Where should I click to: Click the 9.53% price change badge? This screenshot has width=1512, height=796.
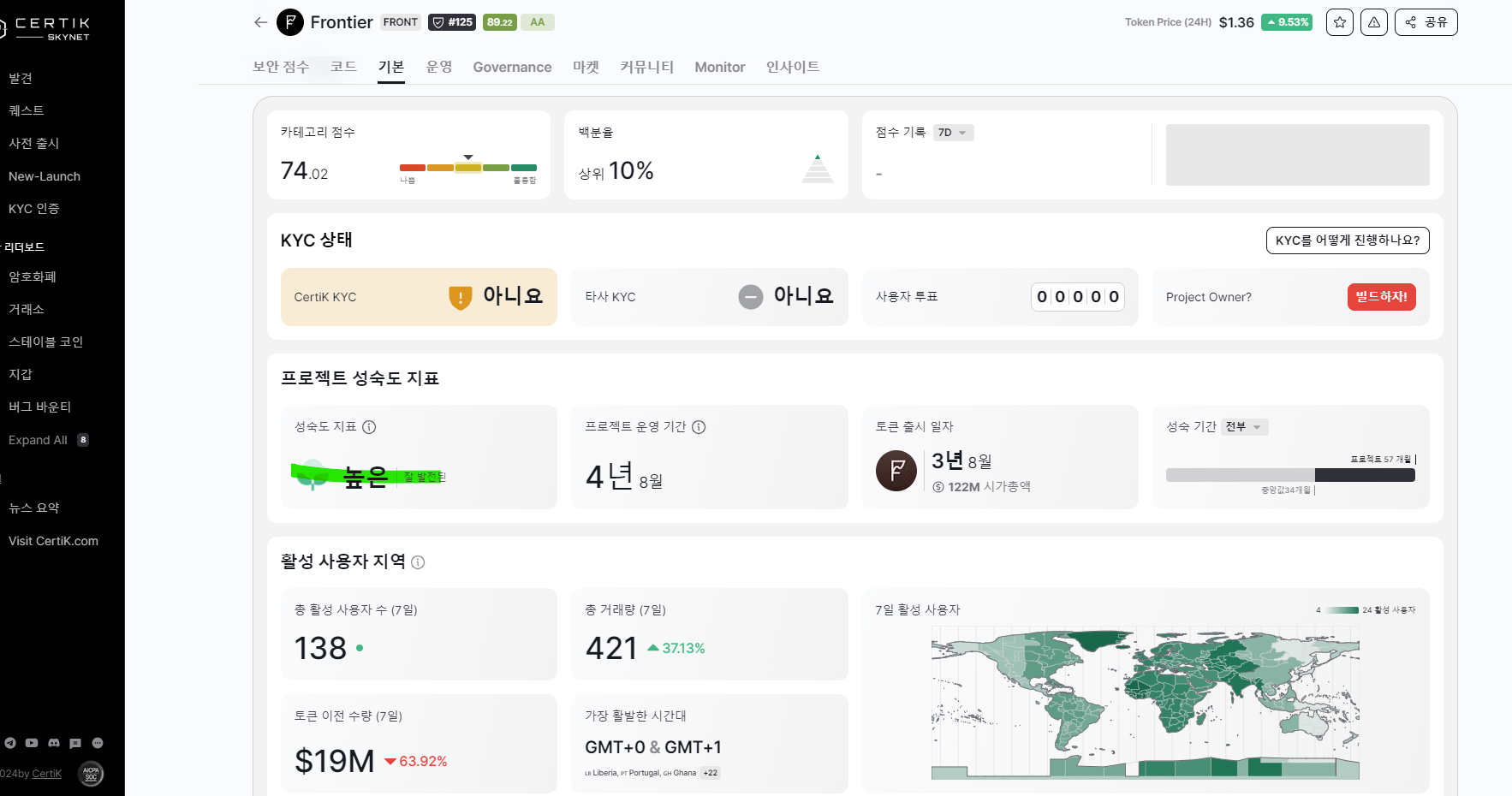[1287, 22]
